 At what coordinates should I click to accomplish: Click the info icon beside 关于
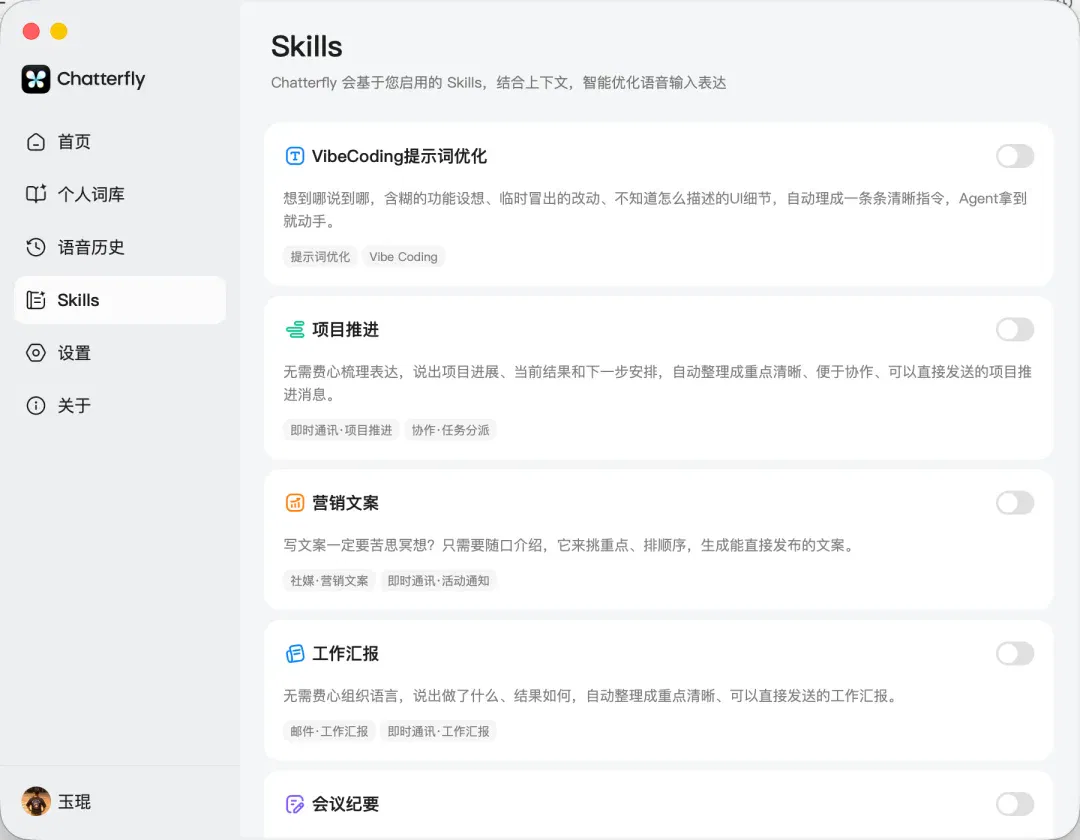point(36,406)
